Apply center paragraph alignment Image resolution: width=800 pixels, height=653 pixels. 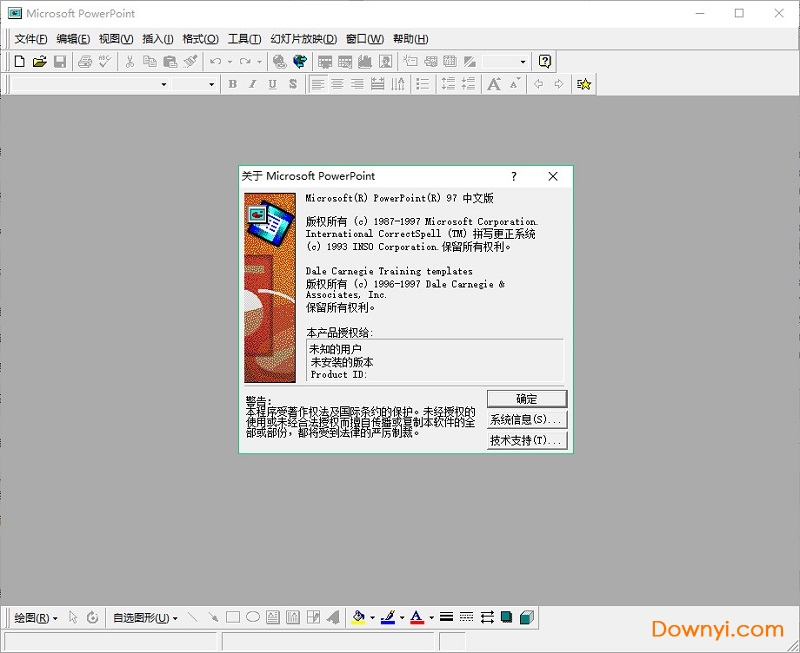337,84
